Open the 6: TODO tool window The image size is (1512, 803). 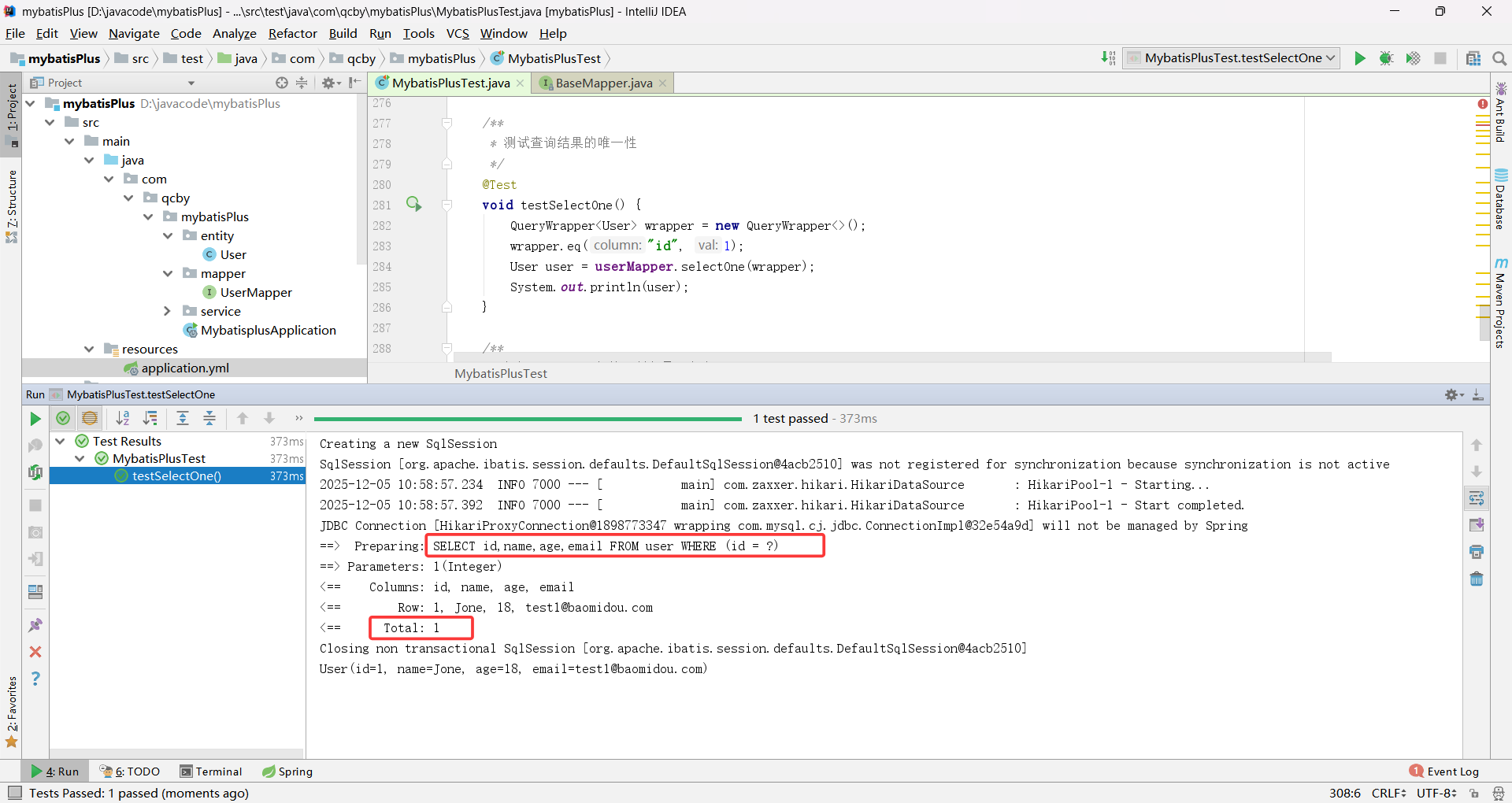(x=130, y=772)
